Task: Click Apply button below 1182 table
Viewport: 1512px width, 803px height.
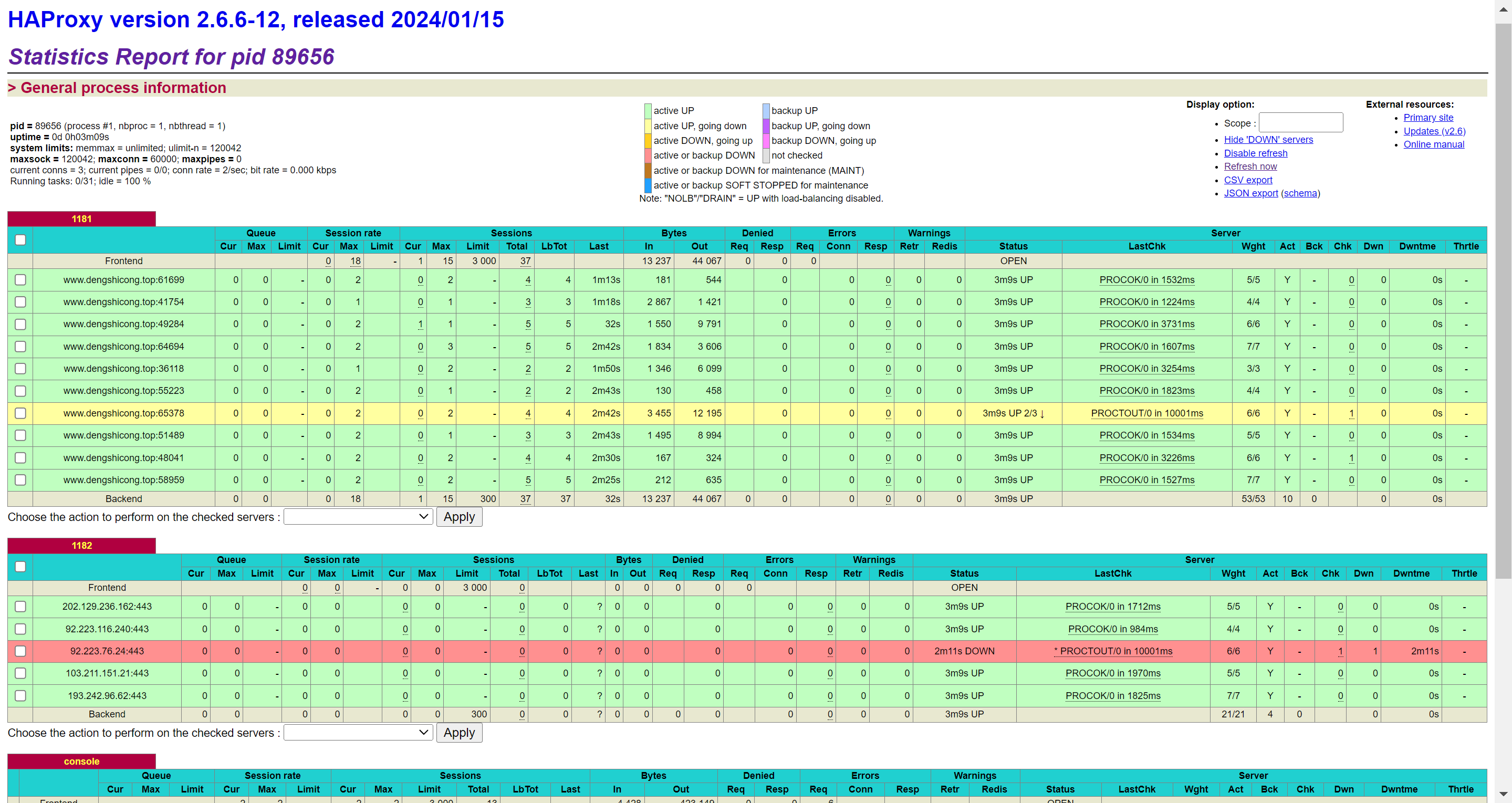Action: [459, 733]
